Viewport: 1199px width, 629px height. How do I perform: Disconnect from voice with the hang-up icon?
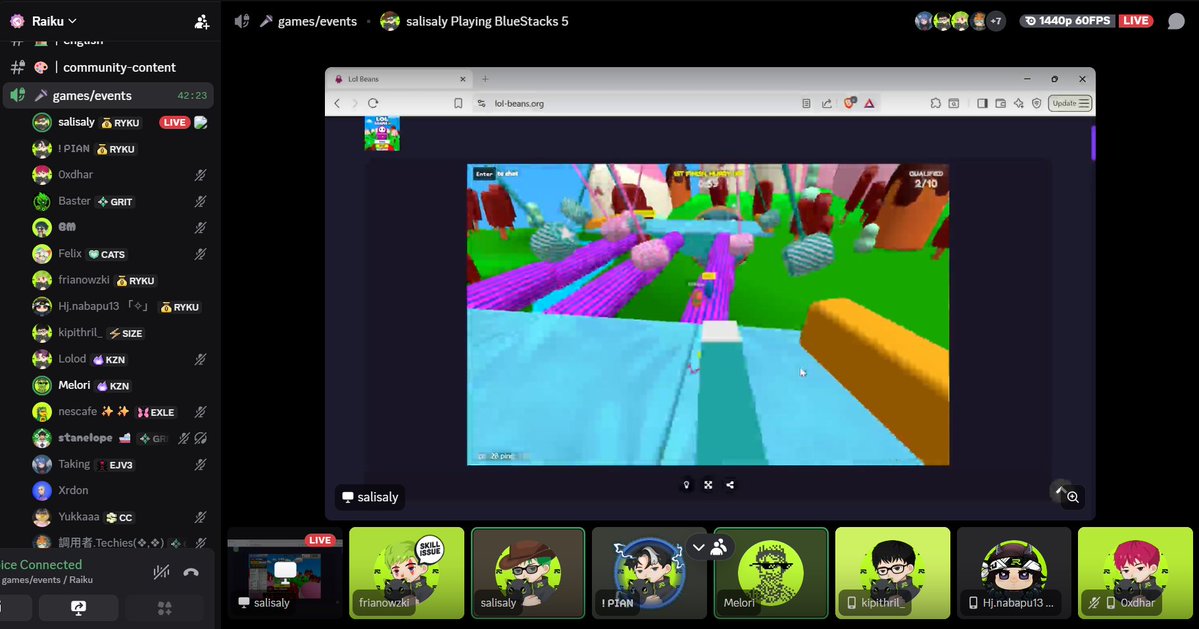191,572
